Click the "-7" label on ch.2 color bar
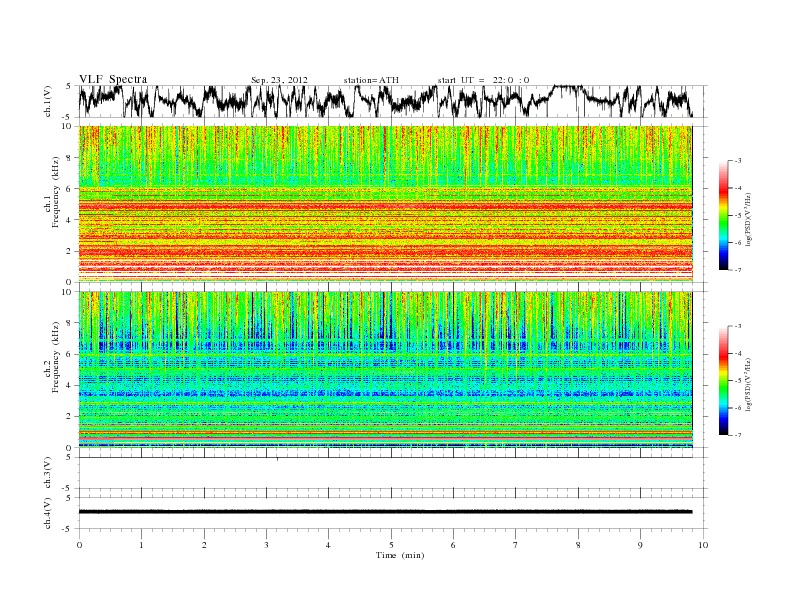Viewport: 792px width, 612px height. tap(738, 435)
